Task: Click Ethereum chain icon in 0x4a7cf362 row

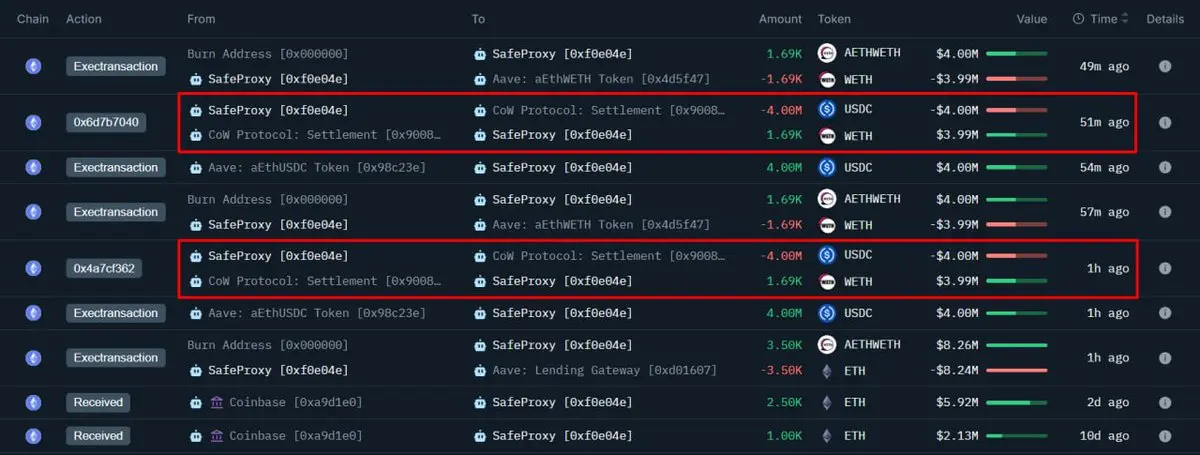Action: [34, 268]
